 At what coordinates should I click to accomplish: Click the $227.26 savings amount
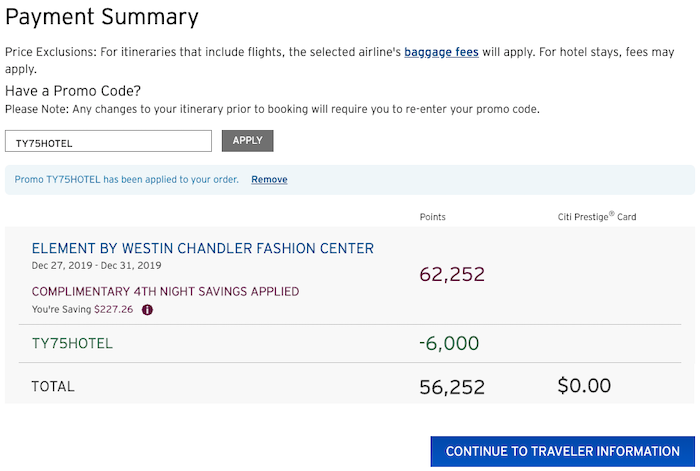[113, 309]
